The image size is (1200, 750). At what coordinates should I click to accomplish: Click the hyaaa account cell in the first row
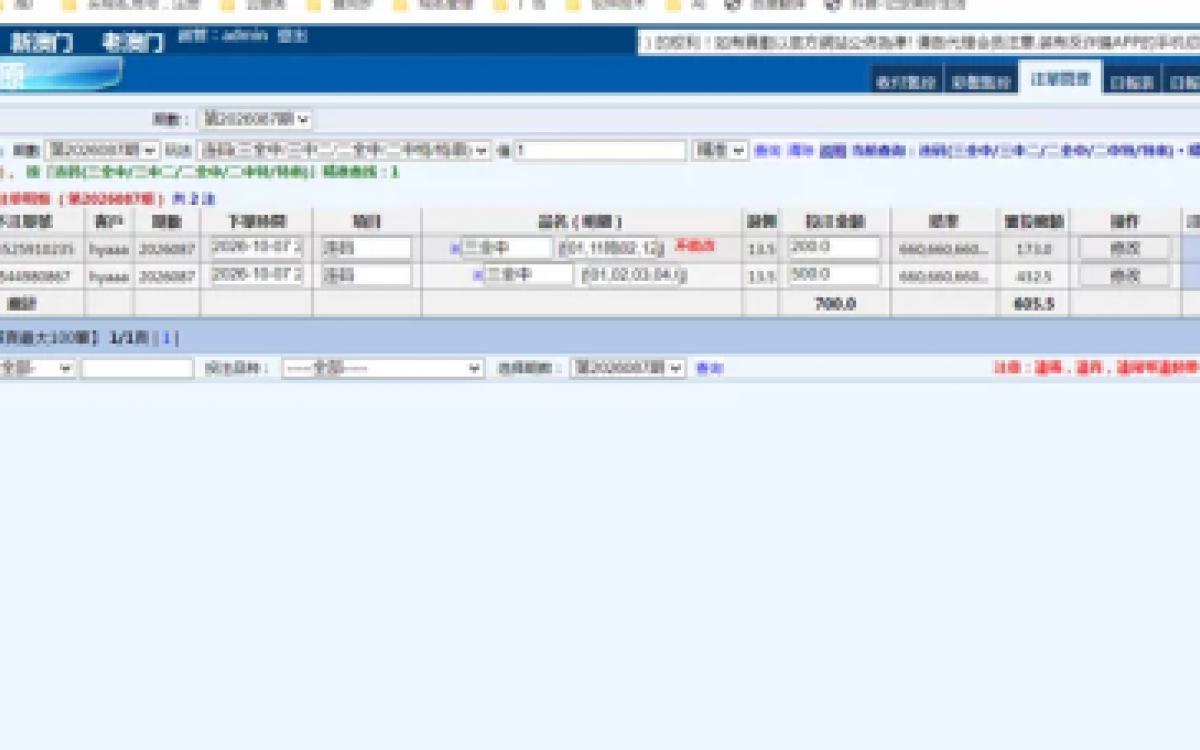click(109, 248)
